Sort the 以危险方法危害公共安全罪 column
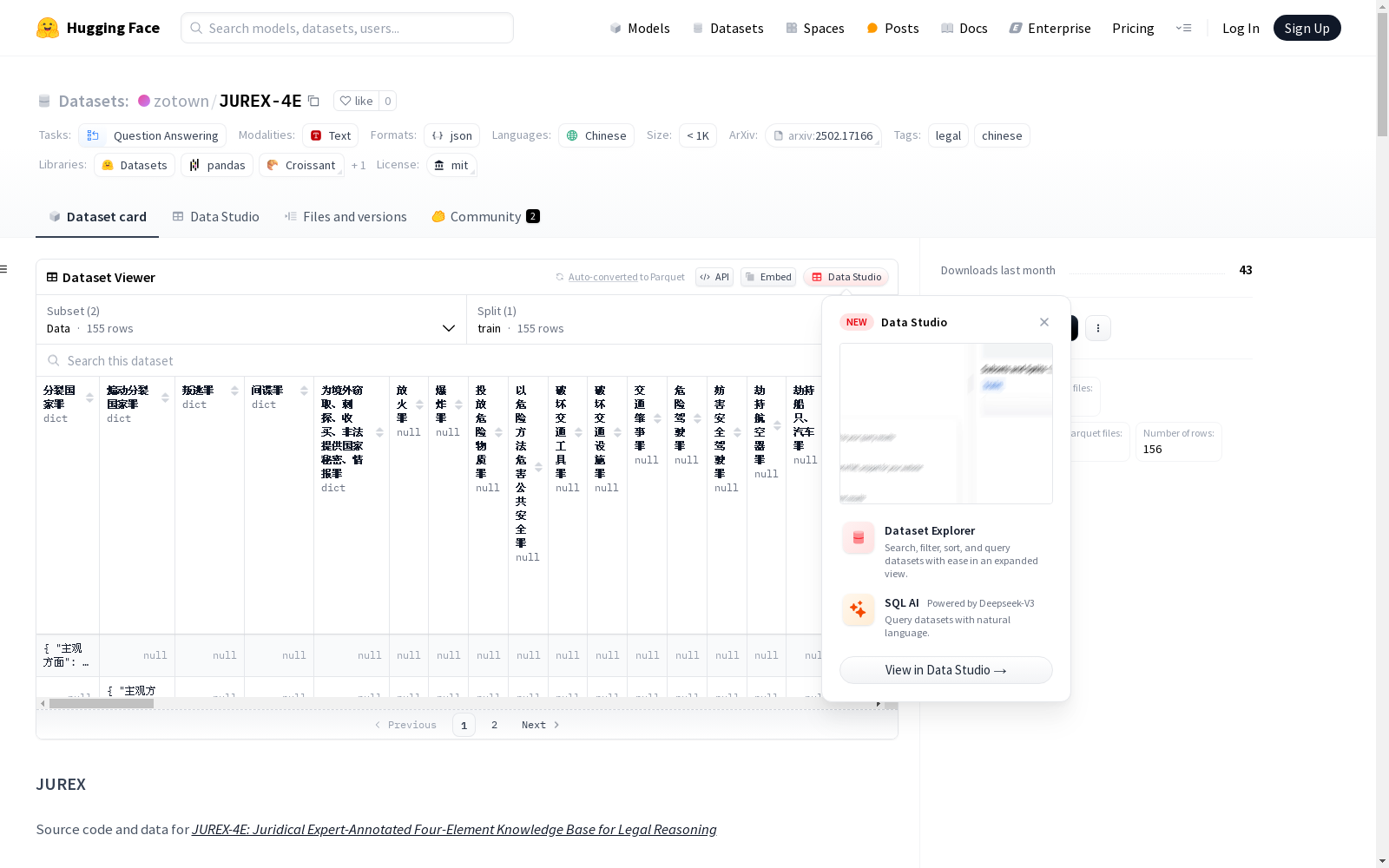 pos(538,467)
